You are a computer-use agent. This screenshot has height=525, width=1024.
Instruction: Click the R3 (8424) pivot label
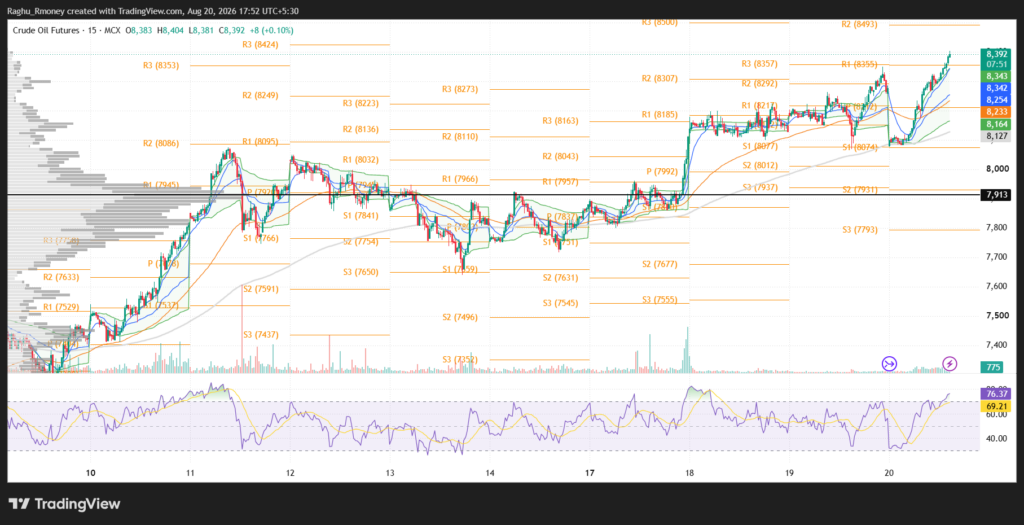tap(261, 45)
